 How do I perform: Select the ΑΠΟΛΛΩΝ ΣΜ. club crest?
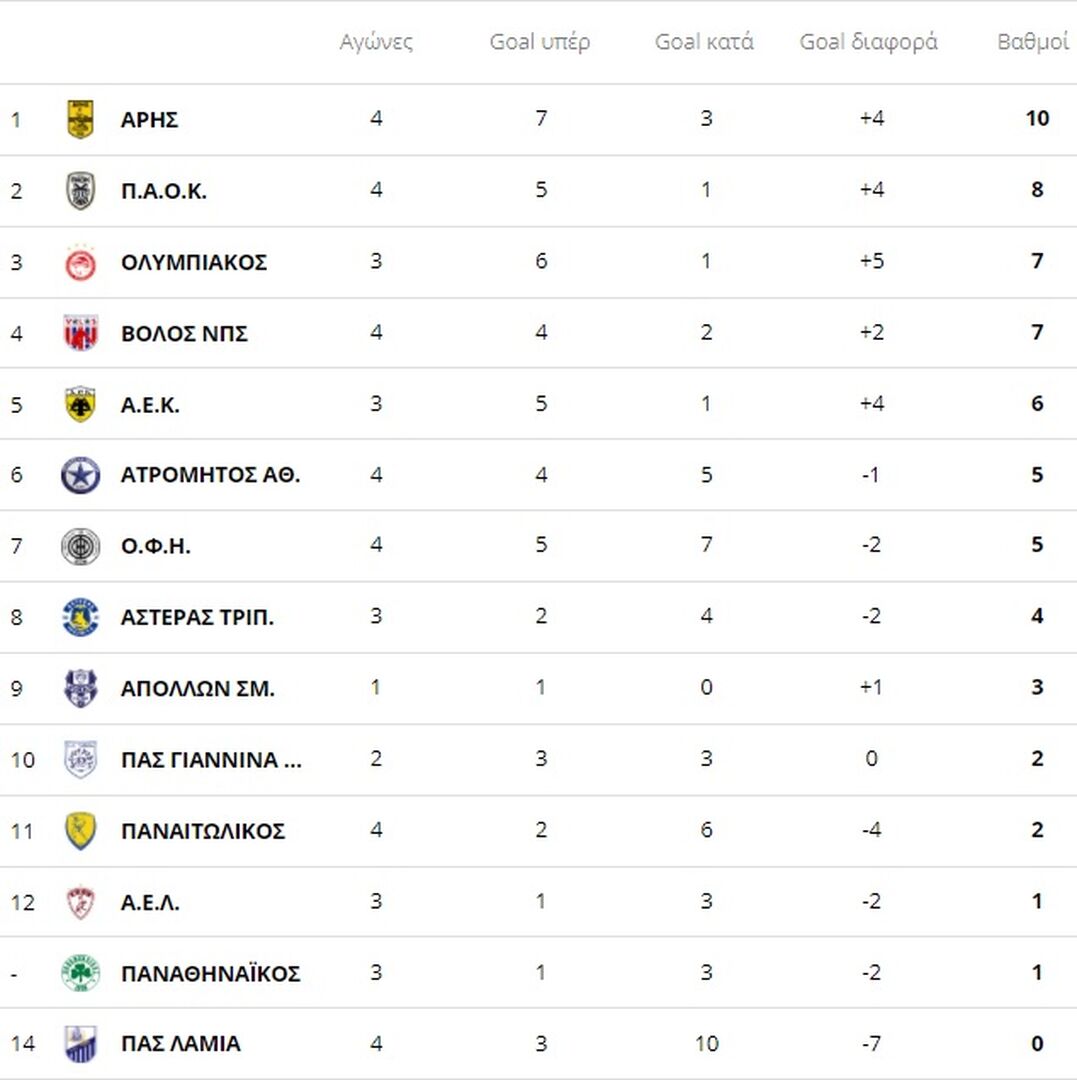click(x=81, y=689)
